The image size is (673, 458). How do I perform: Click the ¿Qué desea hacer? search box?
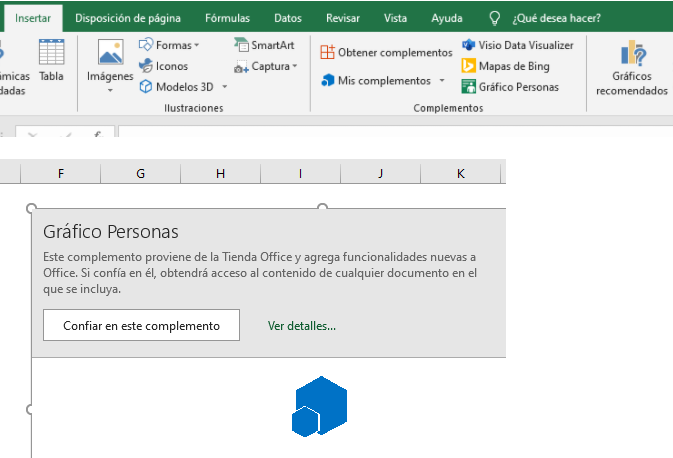tap(556, 17)
